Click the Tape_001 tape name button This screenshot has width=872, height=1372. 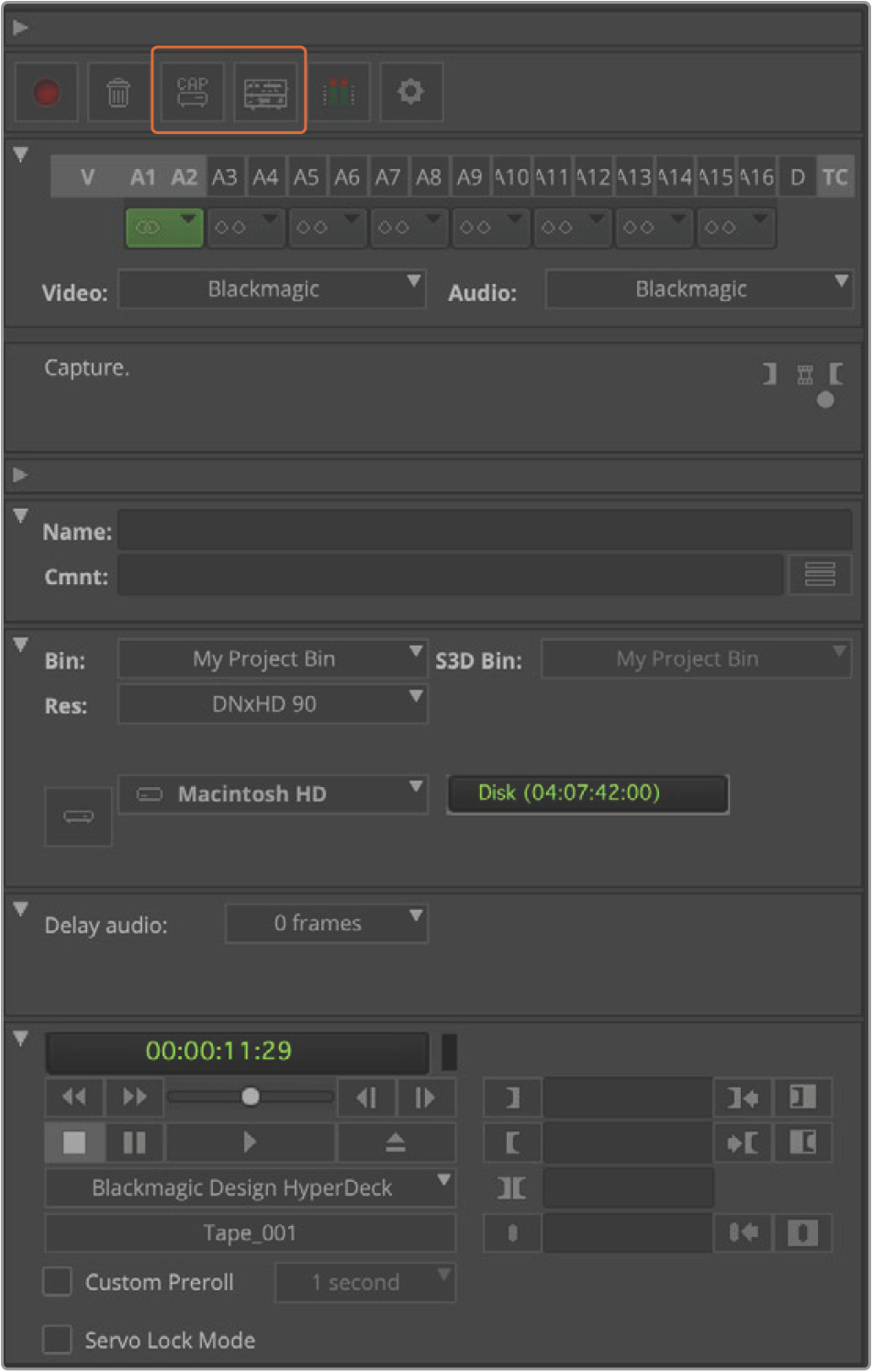pos(250,1233)
